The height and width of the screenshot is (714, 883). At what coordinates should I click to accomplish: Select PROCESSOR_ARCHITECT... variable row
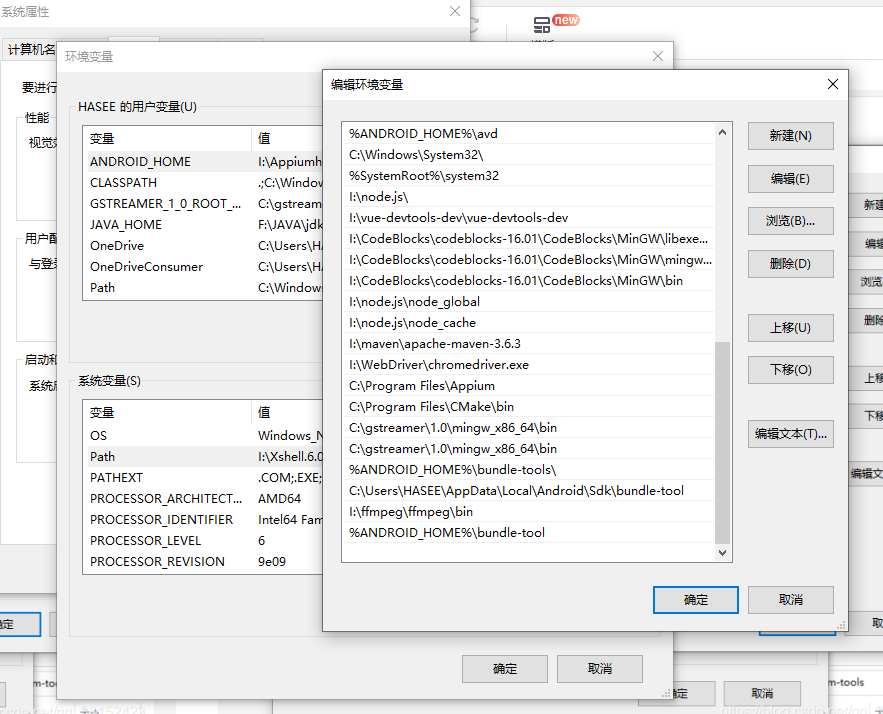pyautogui.click(x=205, y=499)
